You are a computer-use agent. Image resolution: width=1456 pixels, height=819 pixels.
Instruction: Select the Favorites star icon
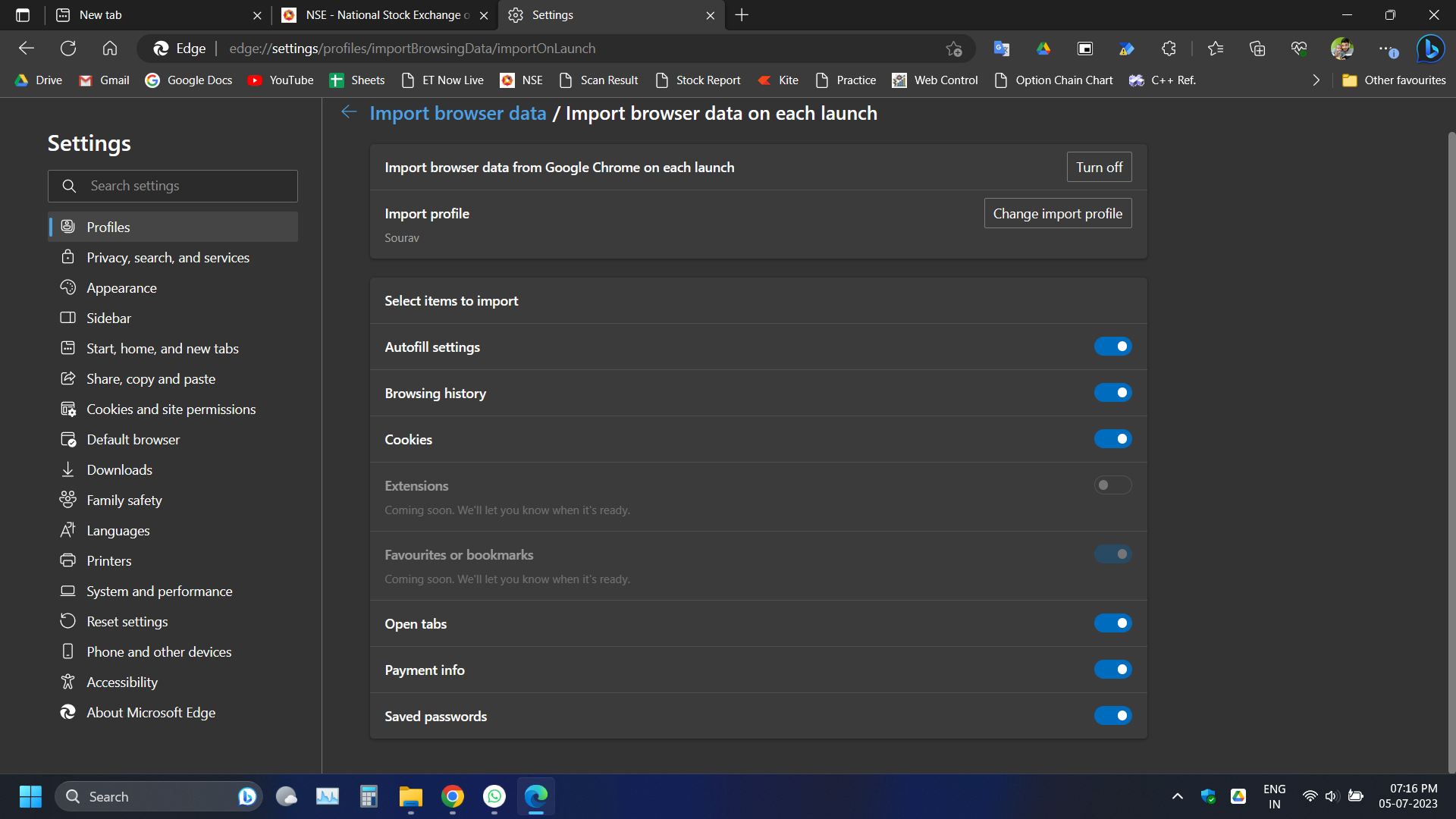pyautogui.click(x=1216, y=48)
